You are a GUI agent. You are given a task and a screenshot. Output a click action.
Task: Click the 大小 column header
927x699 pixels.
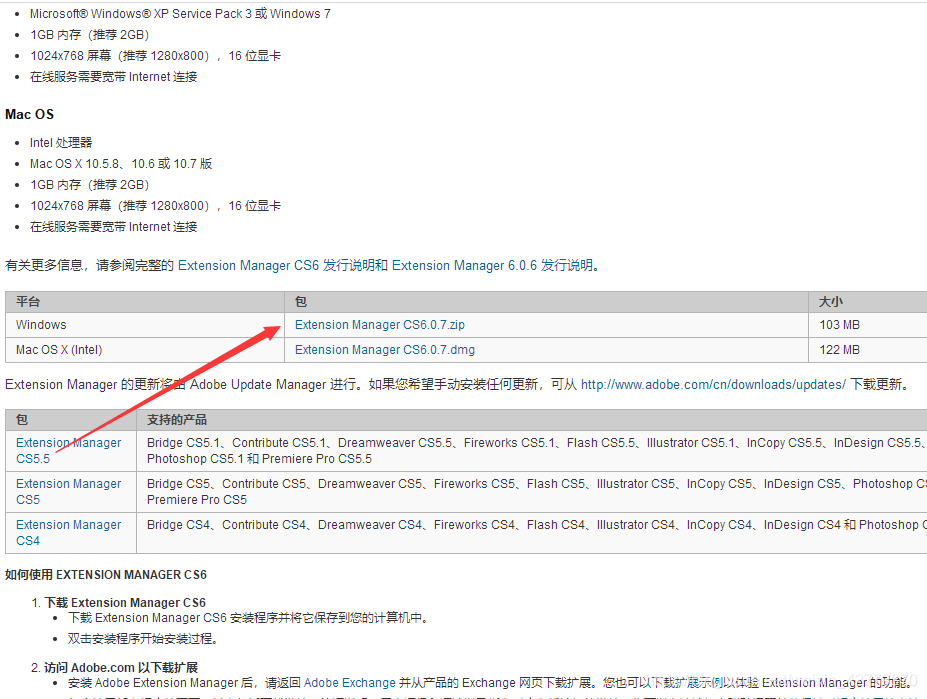tap(867, 302)
